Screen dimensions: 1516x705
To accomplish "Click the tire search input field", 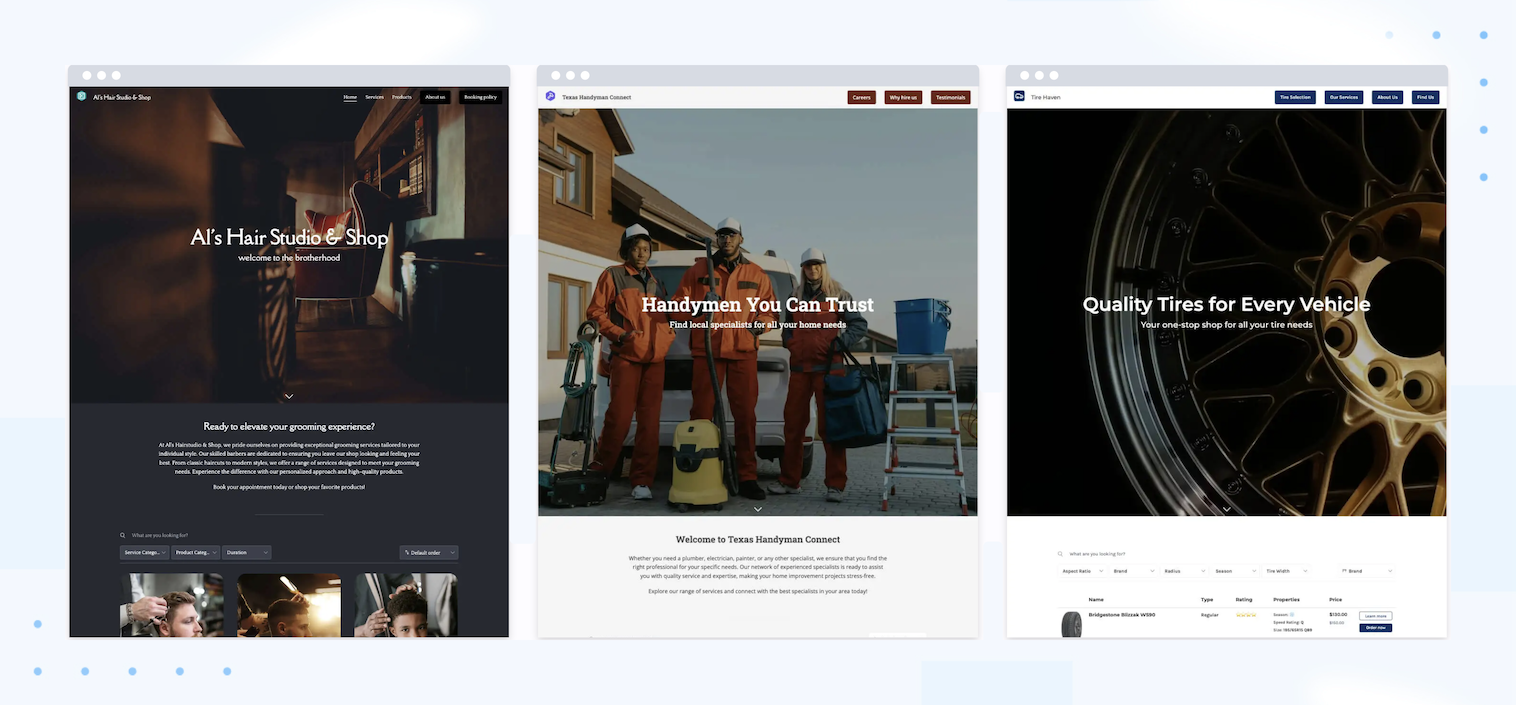I will click(1150, 554).
